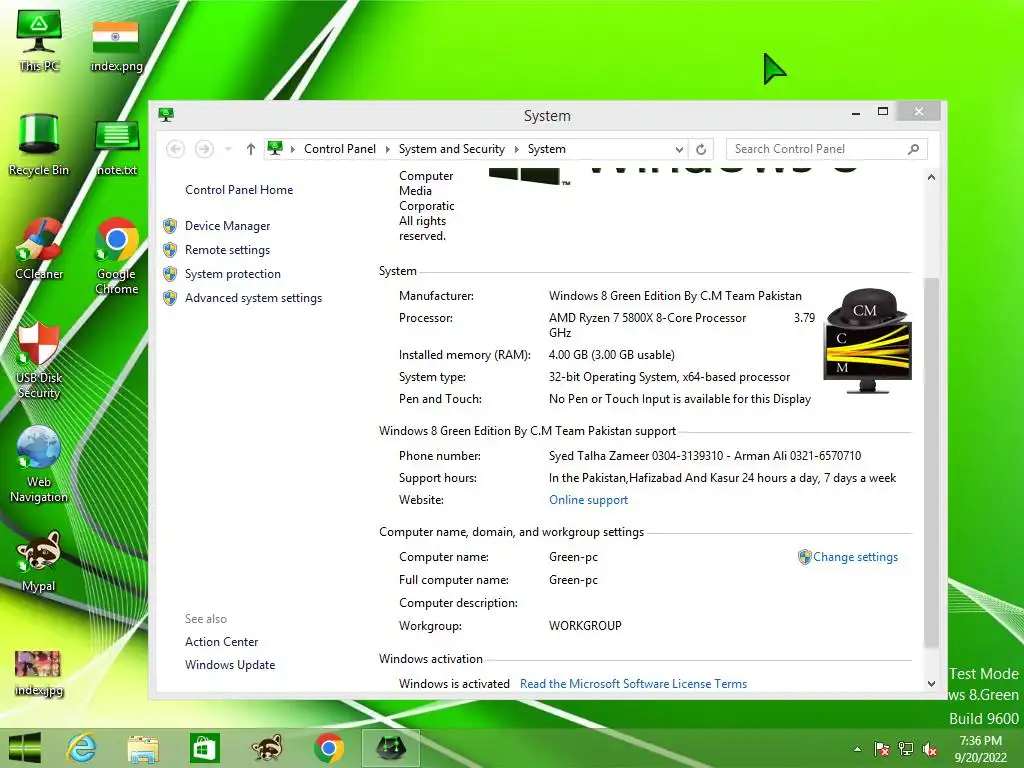1024x768 pixels.
Task: Open Remote settings link
Action: [227, 249]
